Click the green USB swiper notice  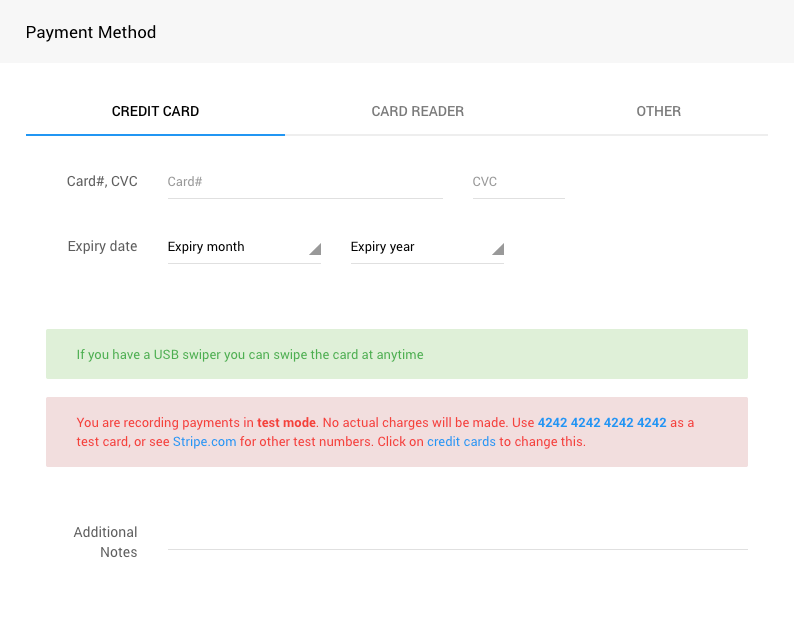click(396, 354)
